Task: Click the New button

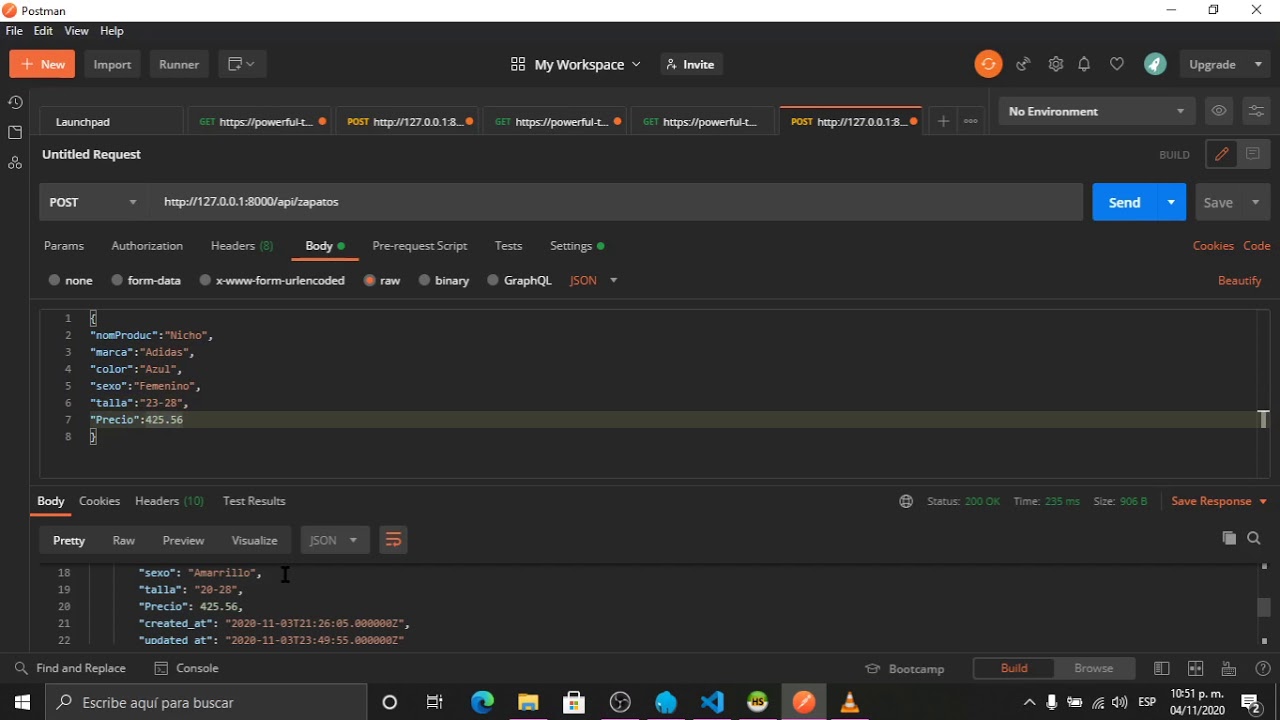Action: [42, 64]
